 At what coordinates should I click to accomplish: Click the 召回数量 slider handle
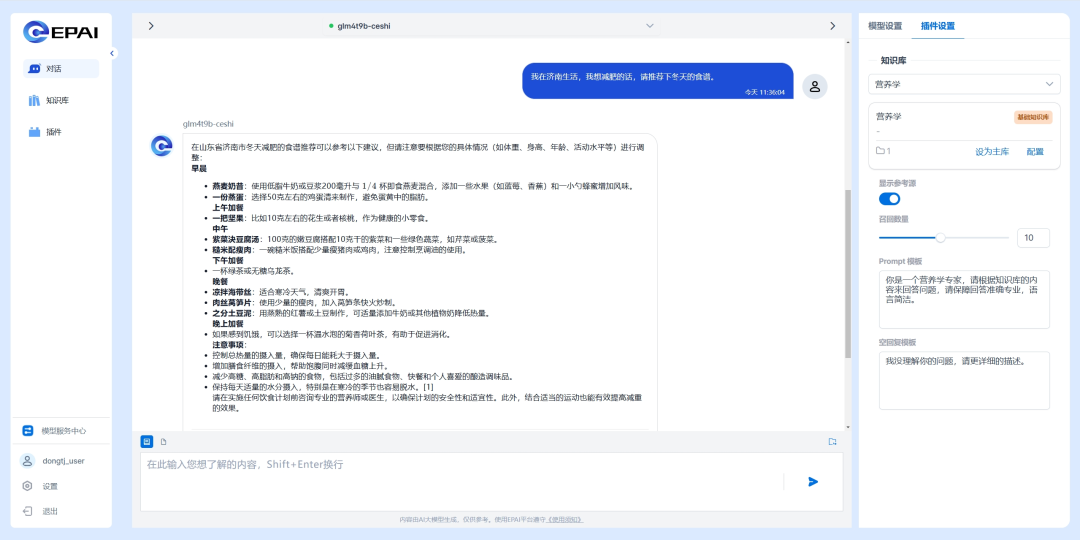(940, 238)
